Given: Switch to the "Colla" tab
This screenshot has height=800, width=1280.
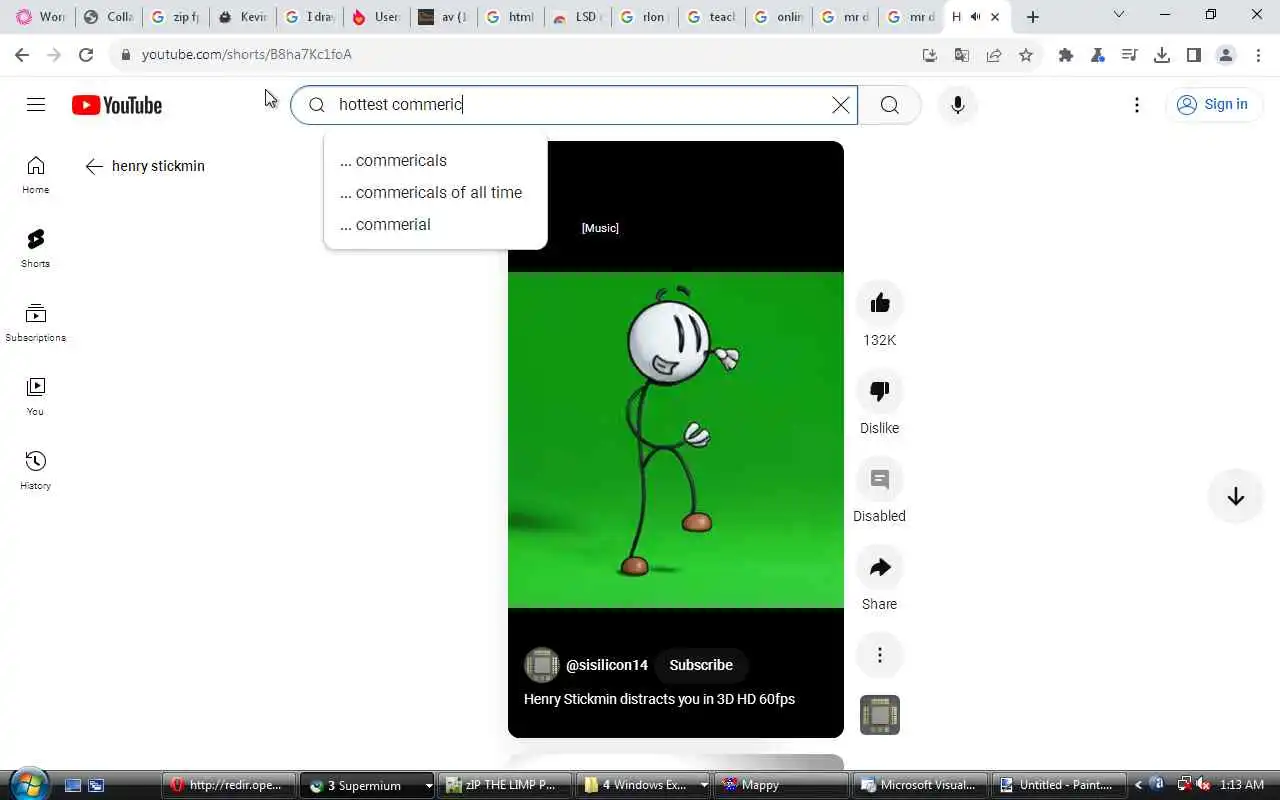Looking at the screenshot, I should (109, 17).
